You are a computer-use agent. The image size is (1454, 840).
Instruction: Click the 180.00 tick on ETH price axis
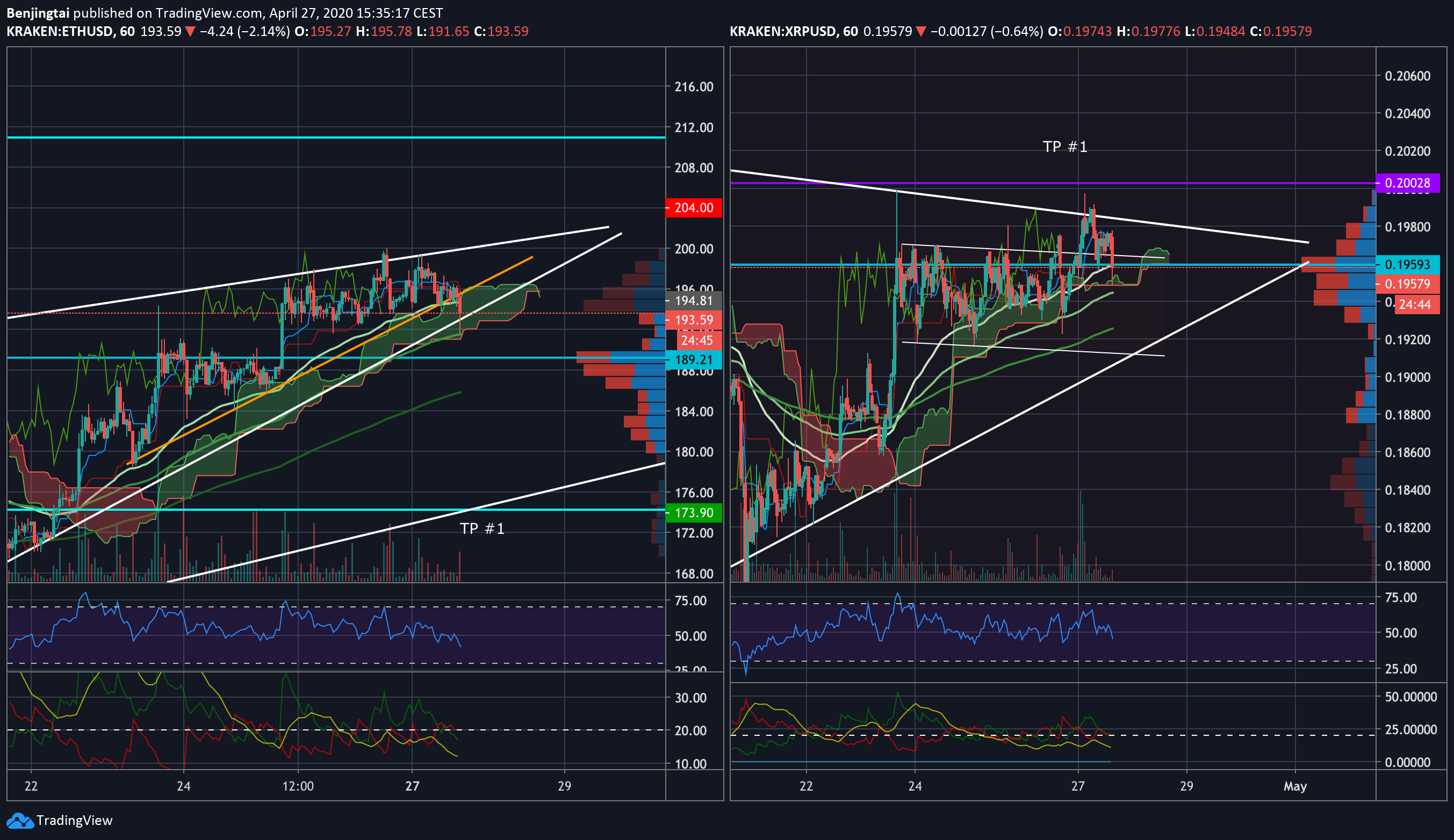(694, 452)
